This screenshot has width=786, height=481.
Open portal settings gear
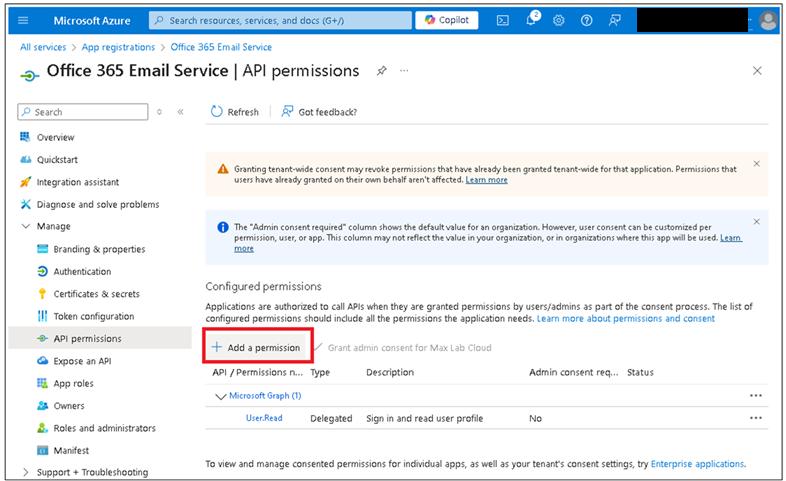558,21
